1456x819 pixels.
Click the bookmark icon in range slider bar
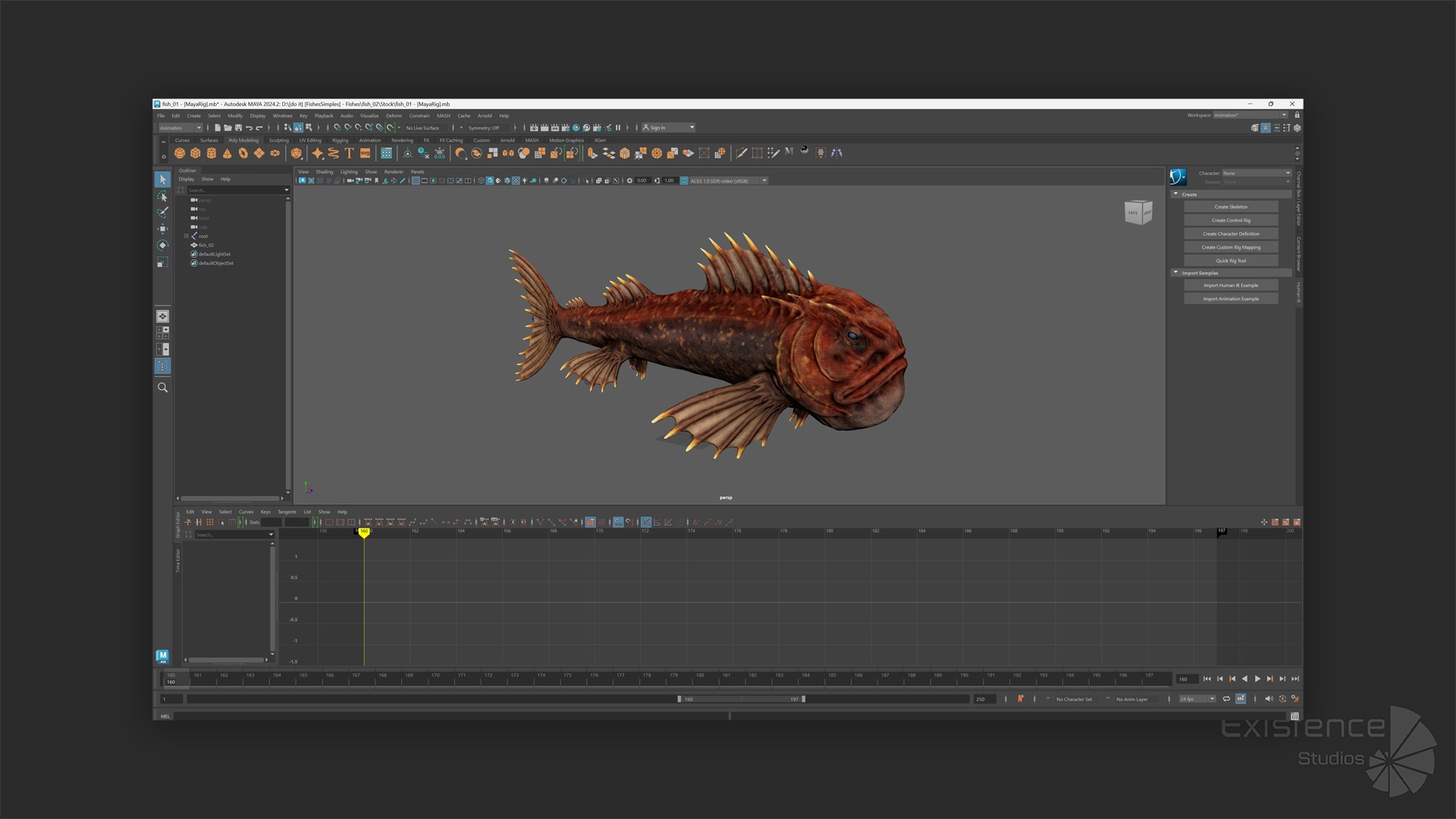(x=1021, y=699)
